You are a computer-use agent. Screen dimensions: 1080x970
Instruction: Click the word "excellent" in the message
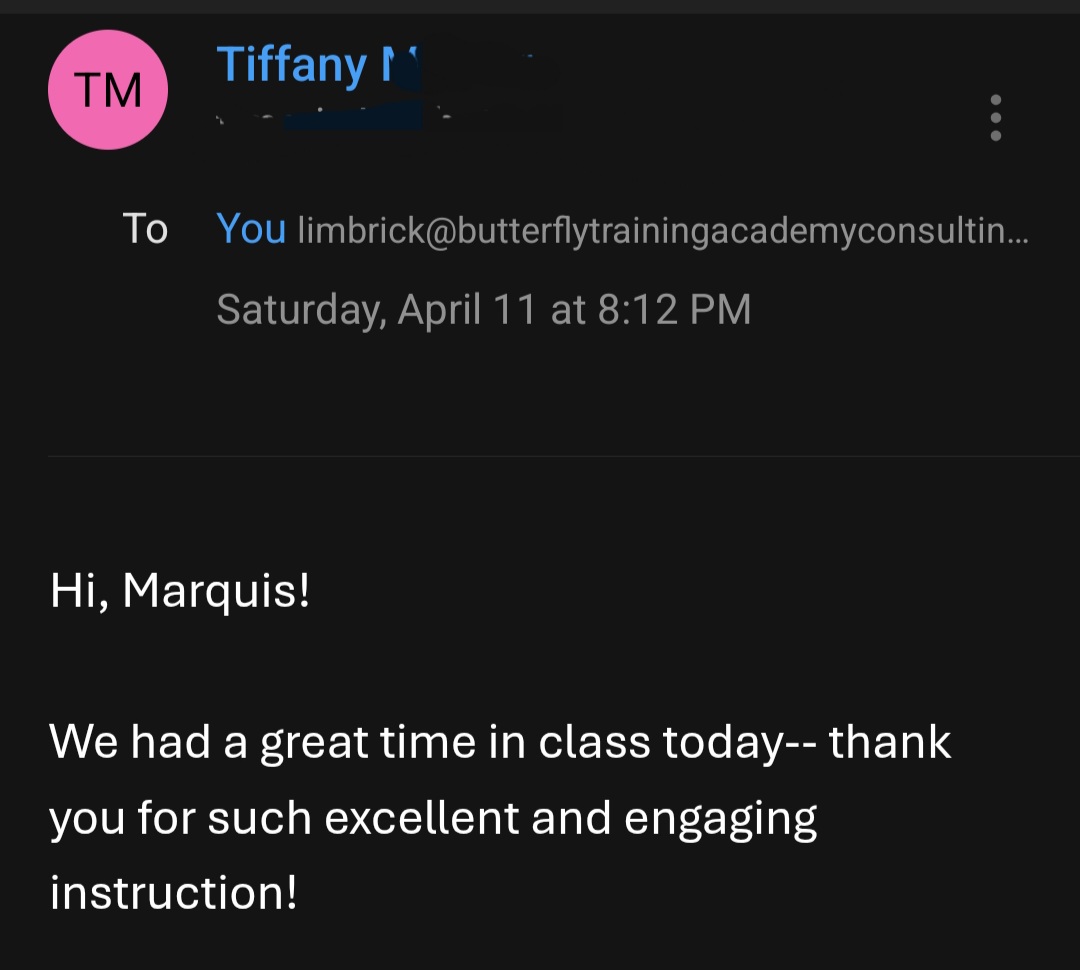pyautogui.click(x=421, y=819)
